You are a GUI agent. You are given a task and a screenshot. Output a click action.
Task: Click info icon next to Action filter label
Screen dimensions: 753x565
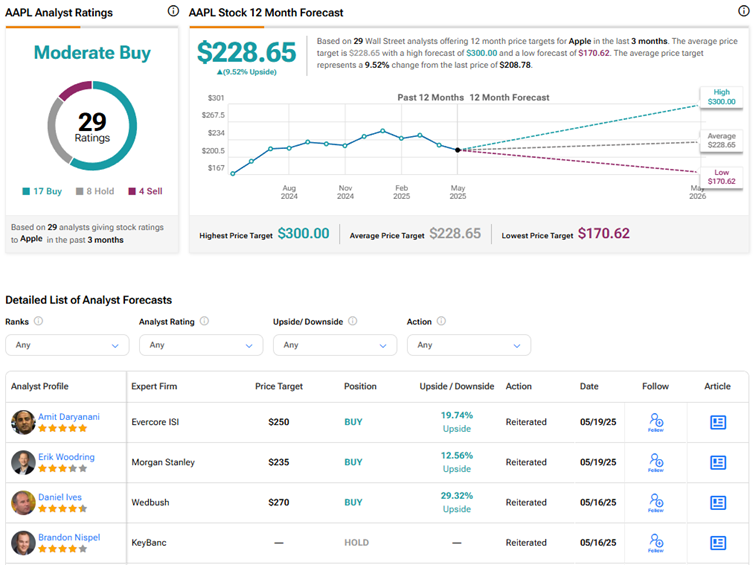(441, 321)
